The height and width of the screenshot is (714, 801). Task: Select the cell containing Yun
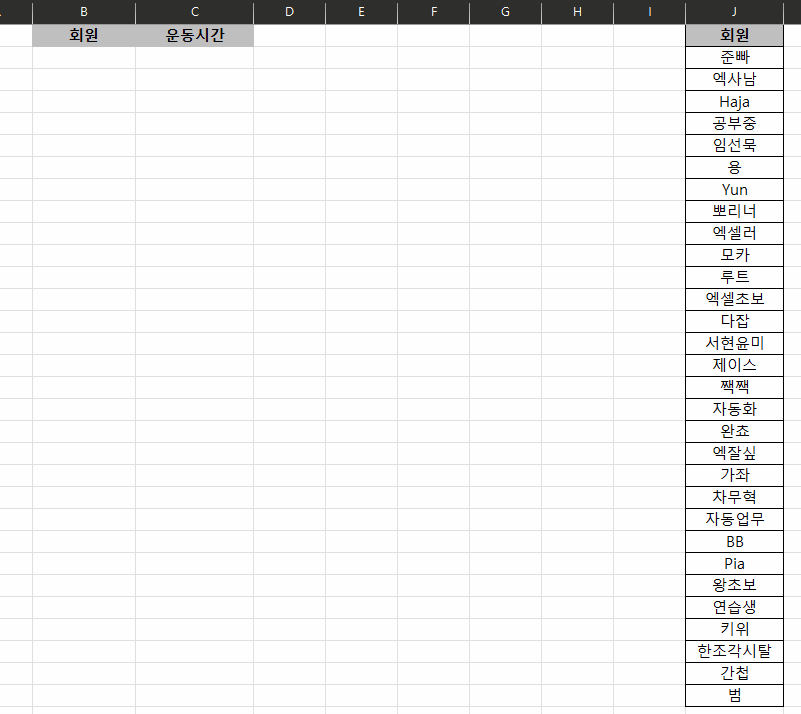coord(735,189)
